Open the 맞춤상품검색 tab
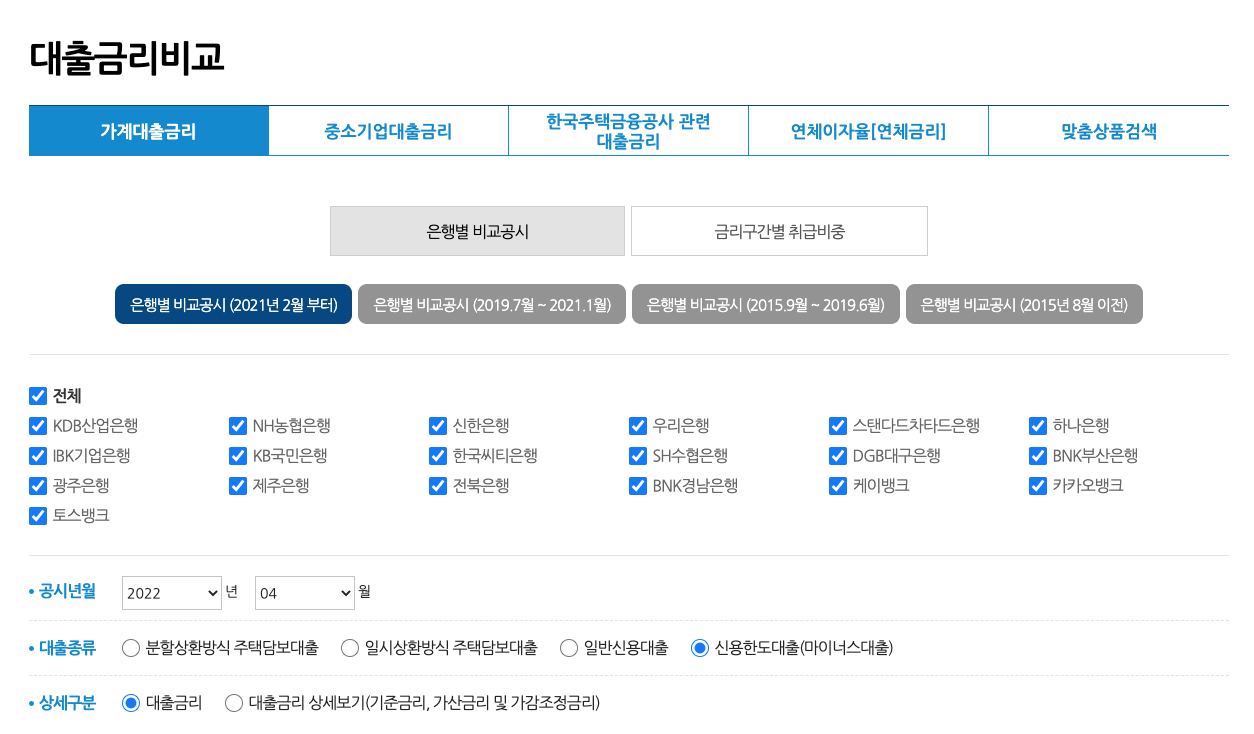1254x734 pixels. point(1108,131)
